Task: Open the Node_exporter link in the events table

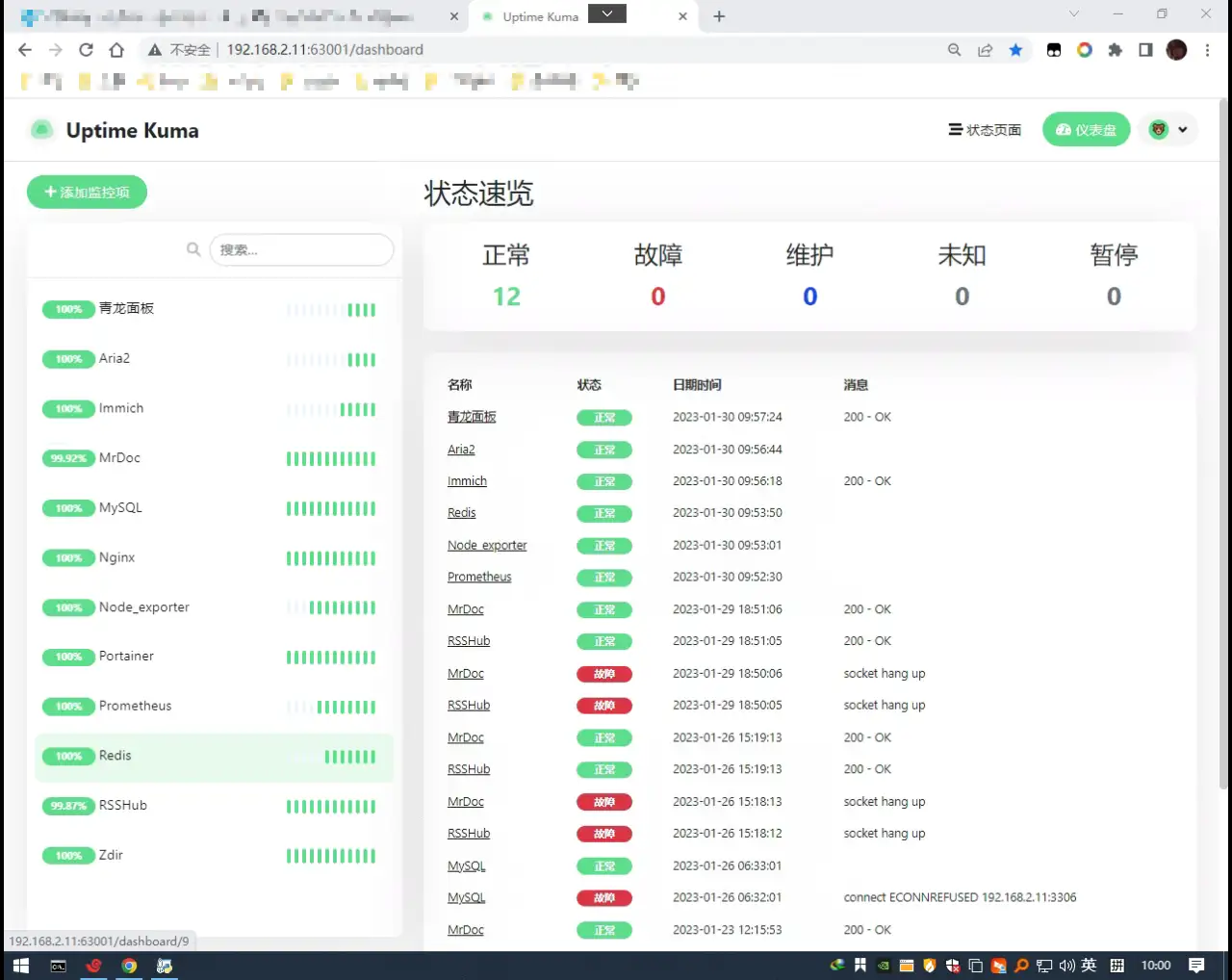Action: [487, 546]
